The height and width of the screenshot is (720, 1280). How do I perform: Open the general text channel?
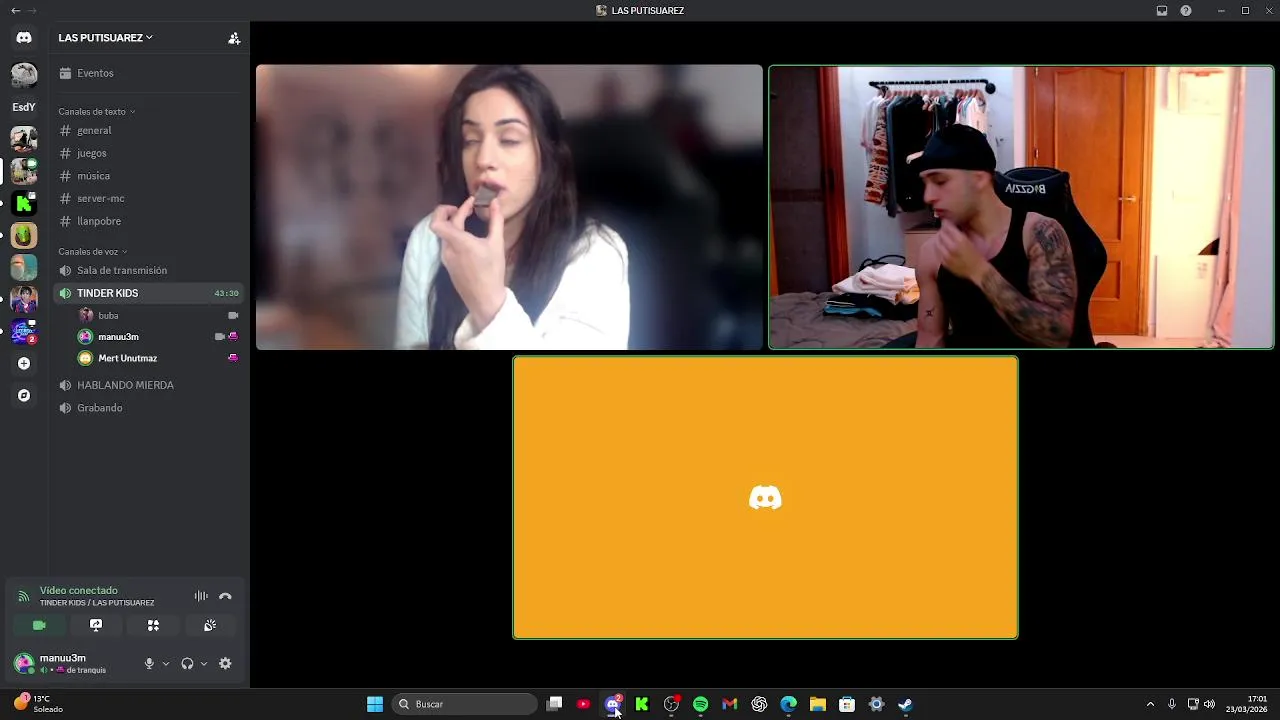click(150, 130)
